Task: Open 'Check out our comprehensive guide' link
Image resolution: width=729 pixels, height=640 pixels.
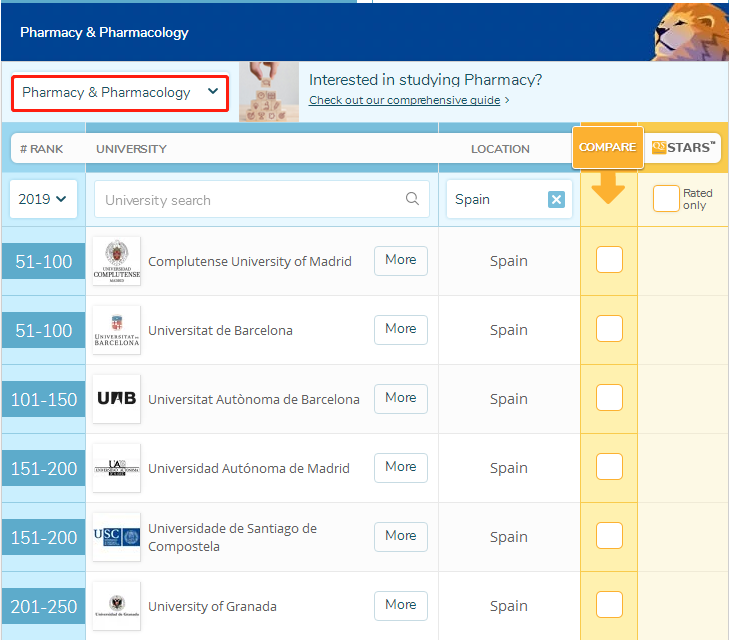Action: [x=404, y=100]
